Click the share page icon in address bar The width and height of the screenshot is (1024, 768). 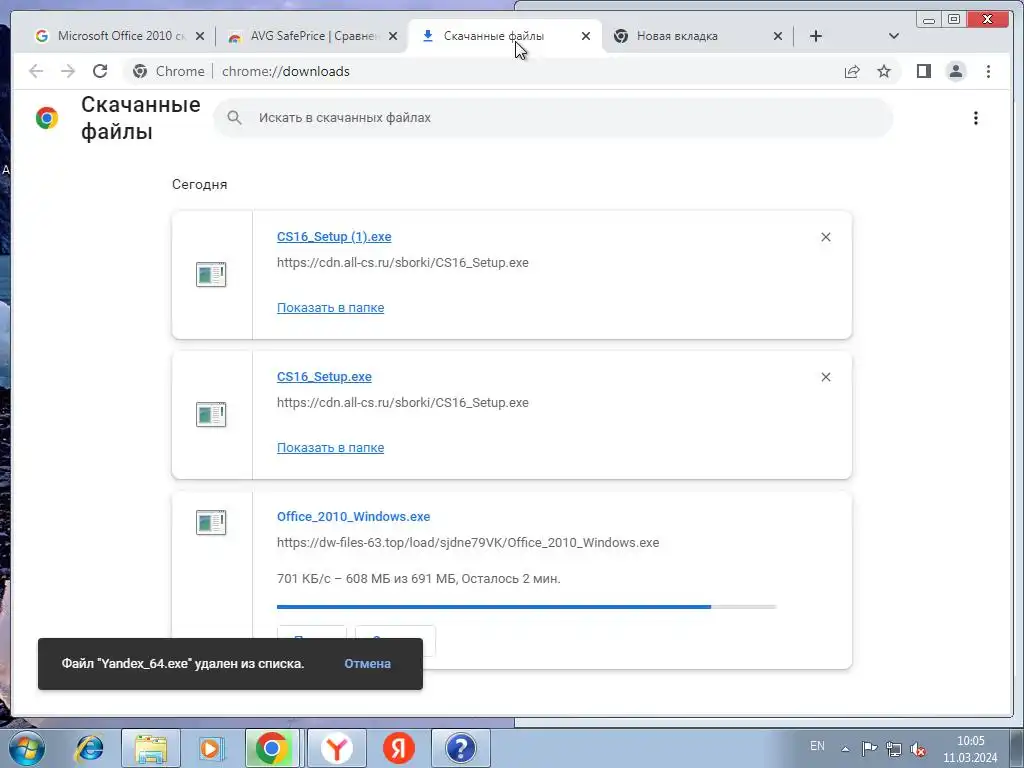pos(852,71)
